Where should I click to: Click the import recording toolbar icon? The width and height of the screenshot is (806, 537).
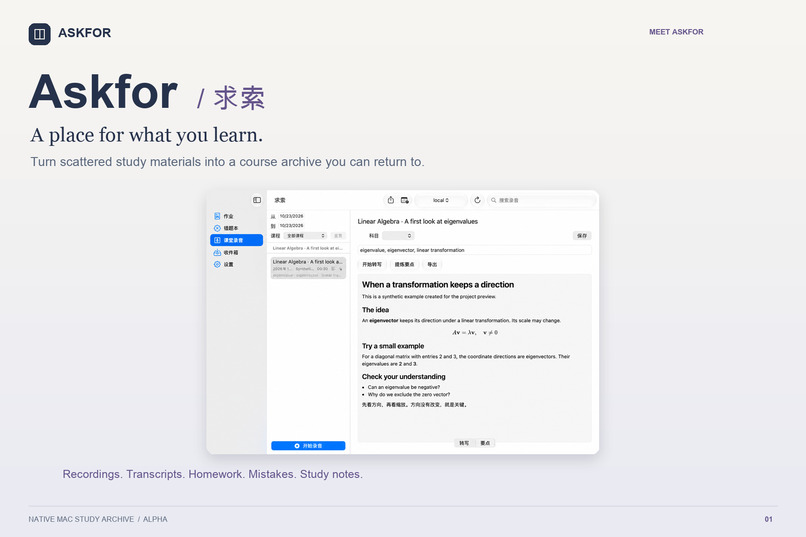pyautogui.click(x=405, y=200)
